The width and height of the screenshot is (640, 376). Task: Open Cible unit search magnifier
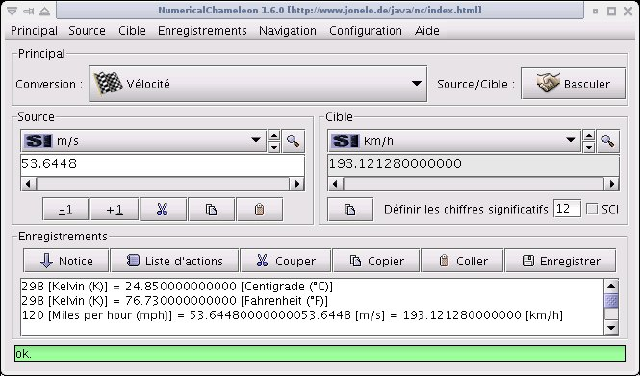pos(608,141)
